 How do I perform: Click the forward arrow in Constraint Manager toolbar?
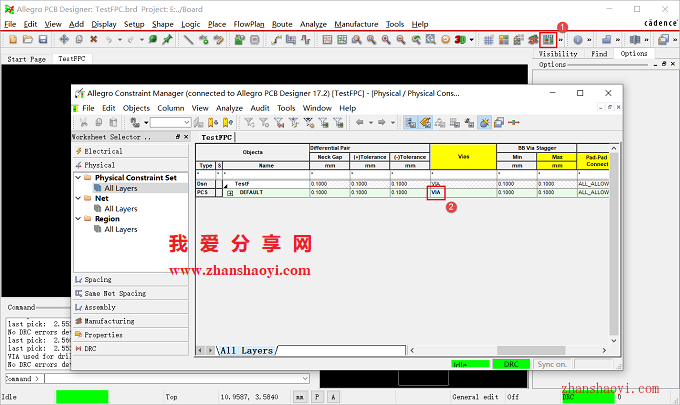pyautogui.click(x=382, y=123)
